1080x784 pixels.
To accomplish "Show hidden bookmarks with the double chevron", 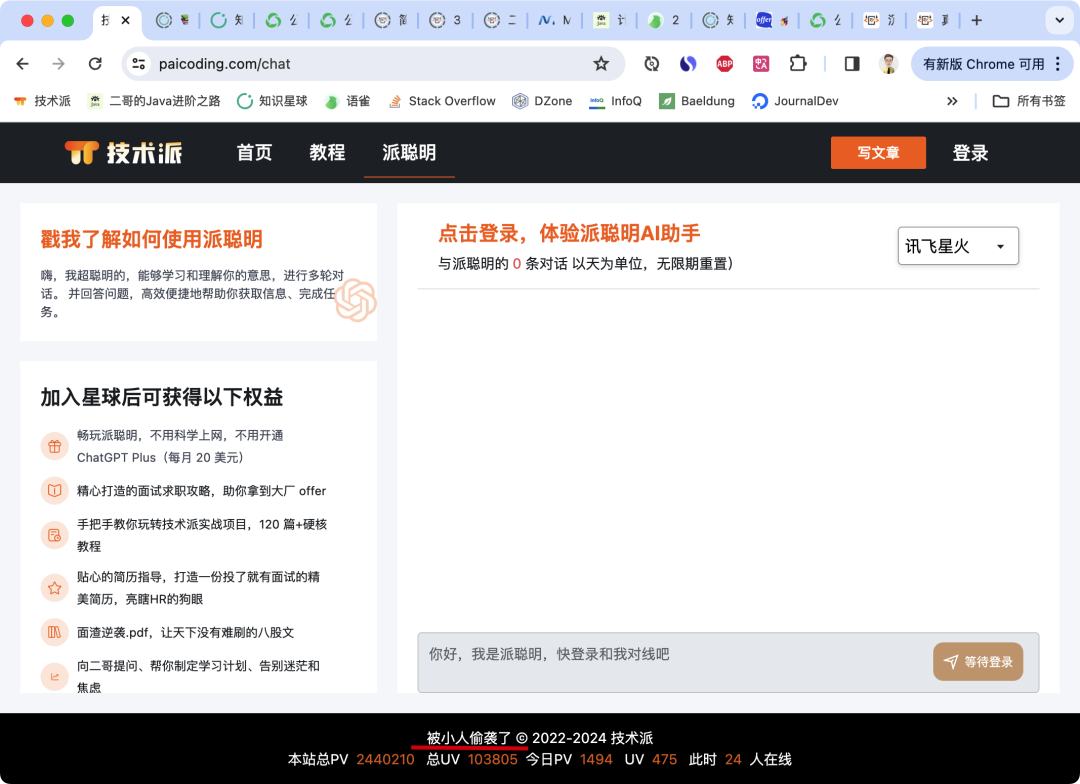I will click(x=952, y=101).
